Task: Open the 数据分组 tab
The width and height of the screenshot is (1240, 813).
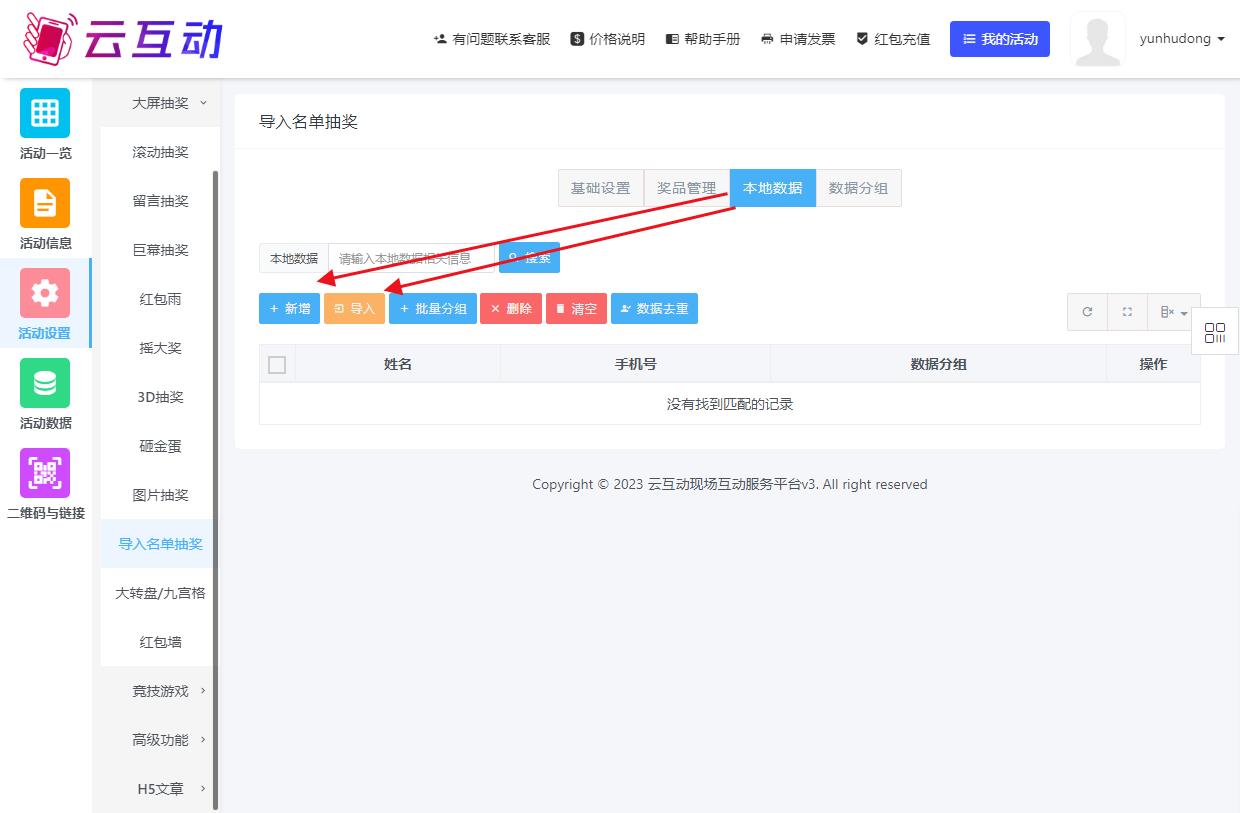Action: pyautogui.click(x=859, y=187)
